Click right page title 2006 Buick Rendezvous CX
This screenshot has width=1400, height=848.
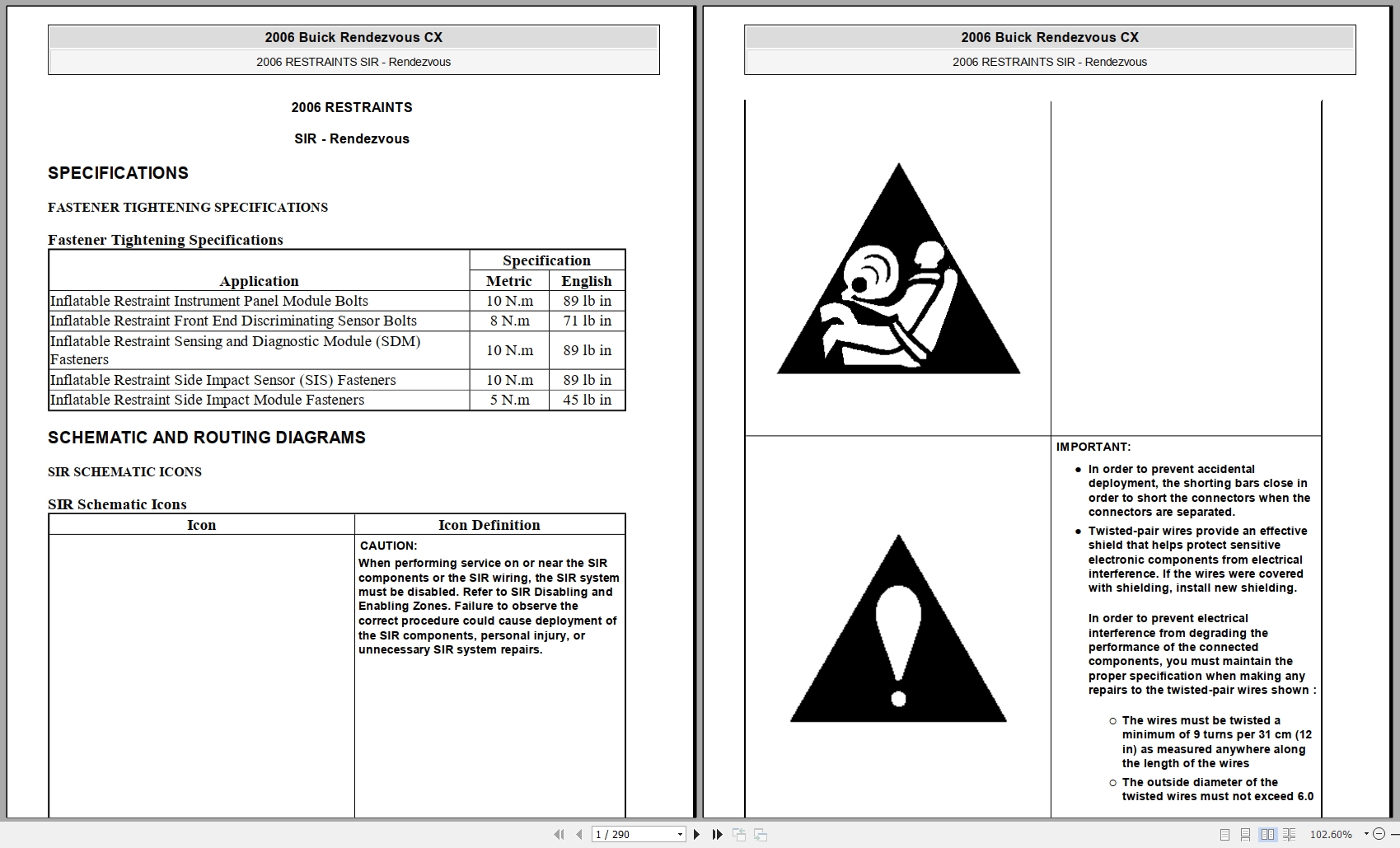(1050, 37)
